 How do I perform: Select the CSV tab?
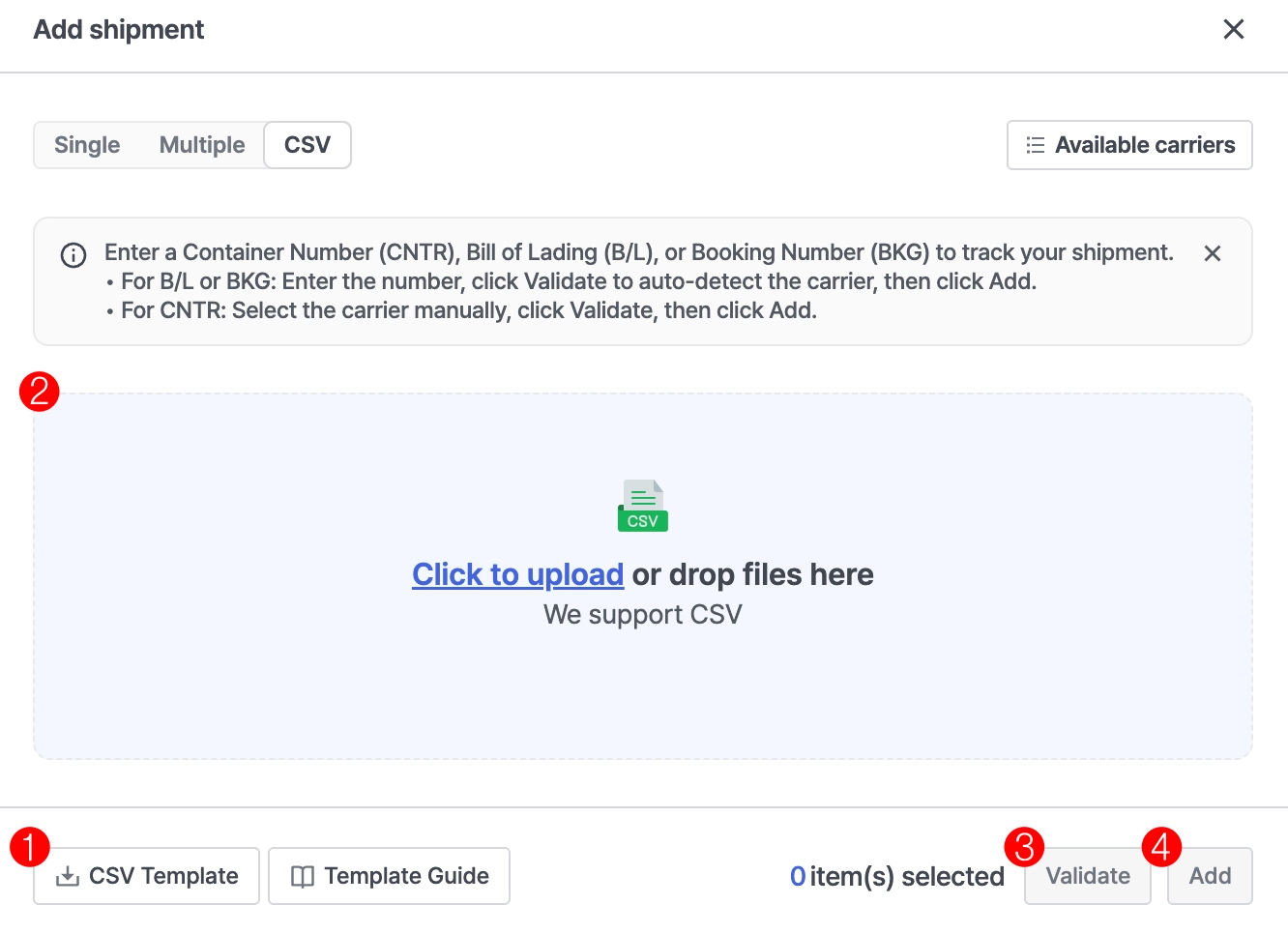click(307, 145)
